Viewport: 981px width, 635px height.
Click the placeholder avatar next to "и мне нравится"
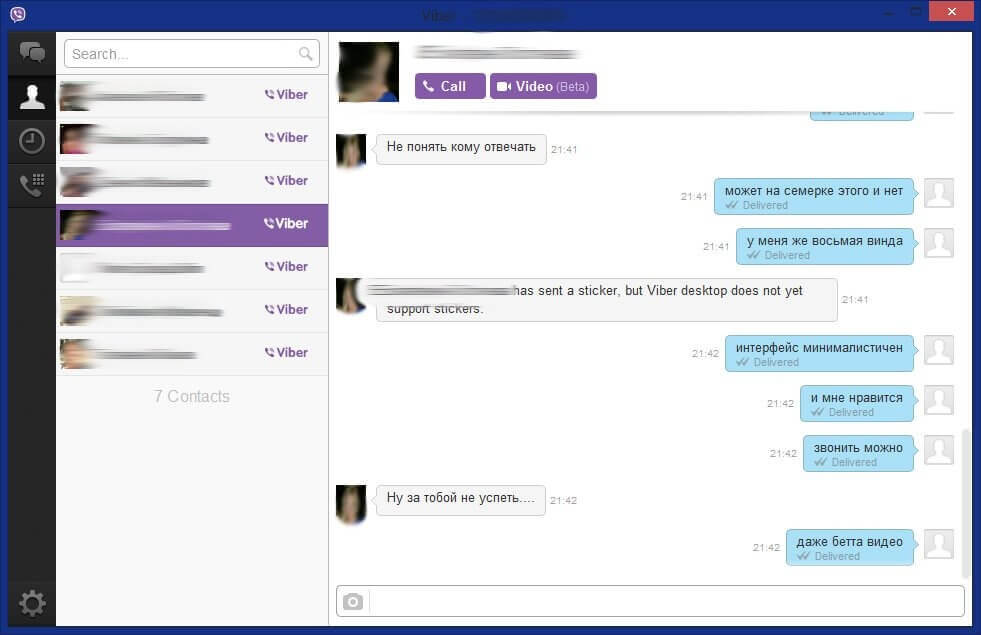point(939,400)
